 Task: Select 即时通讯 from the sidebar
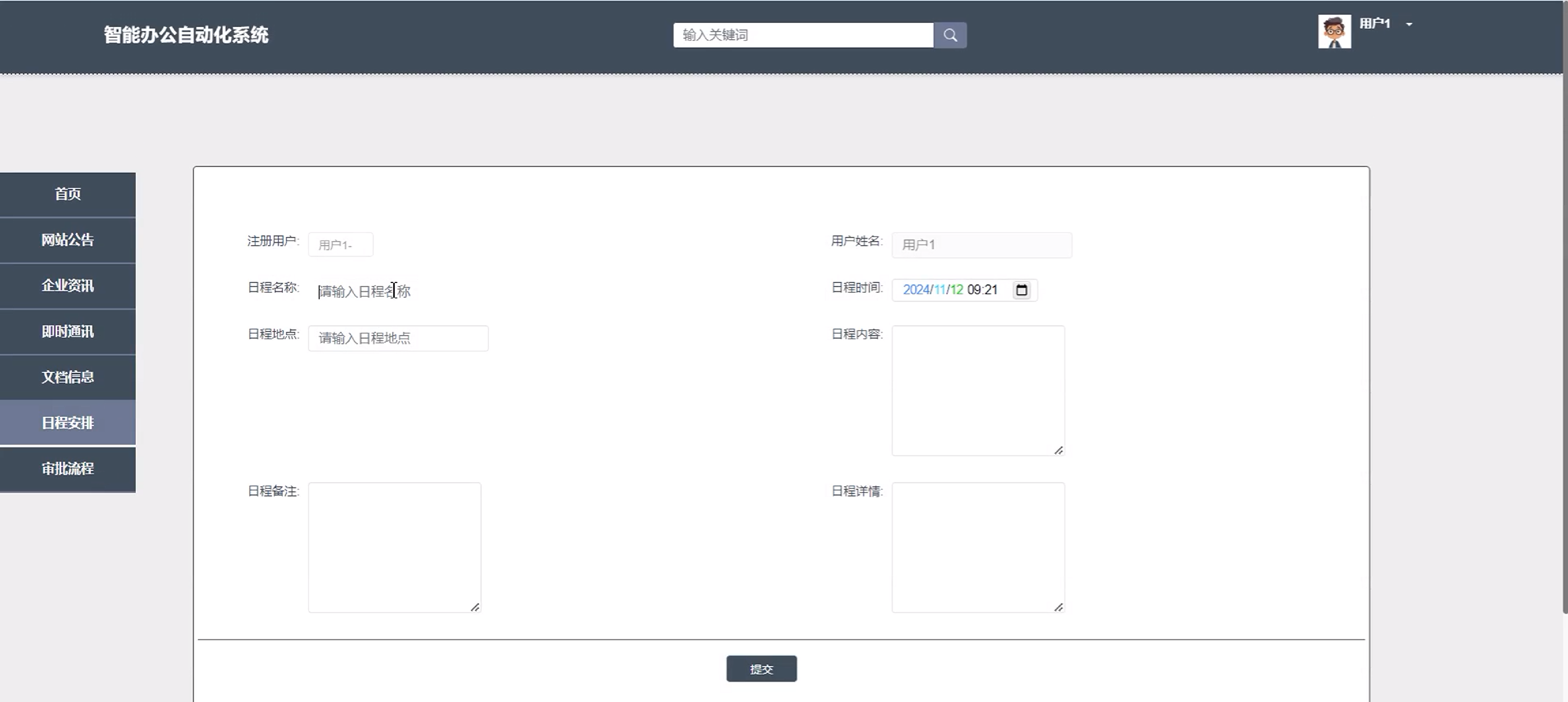coord(67,332)
